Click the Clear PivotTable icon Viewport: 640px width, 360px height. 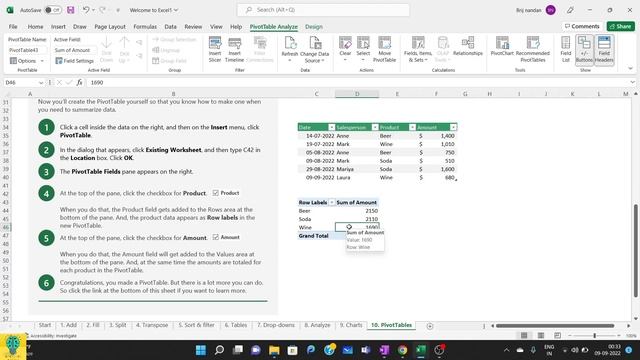[x=345, y=43]
